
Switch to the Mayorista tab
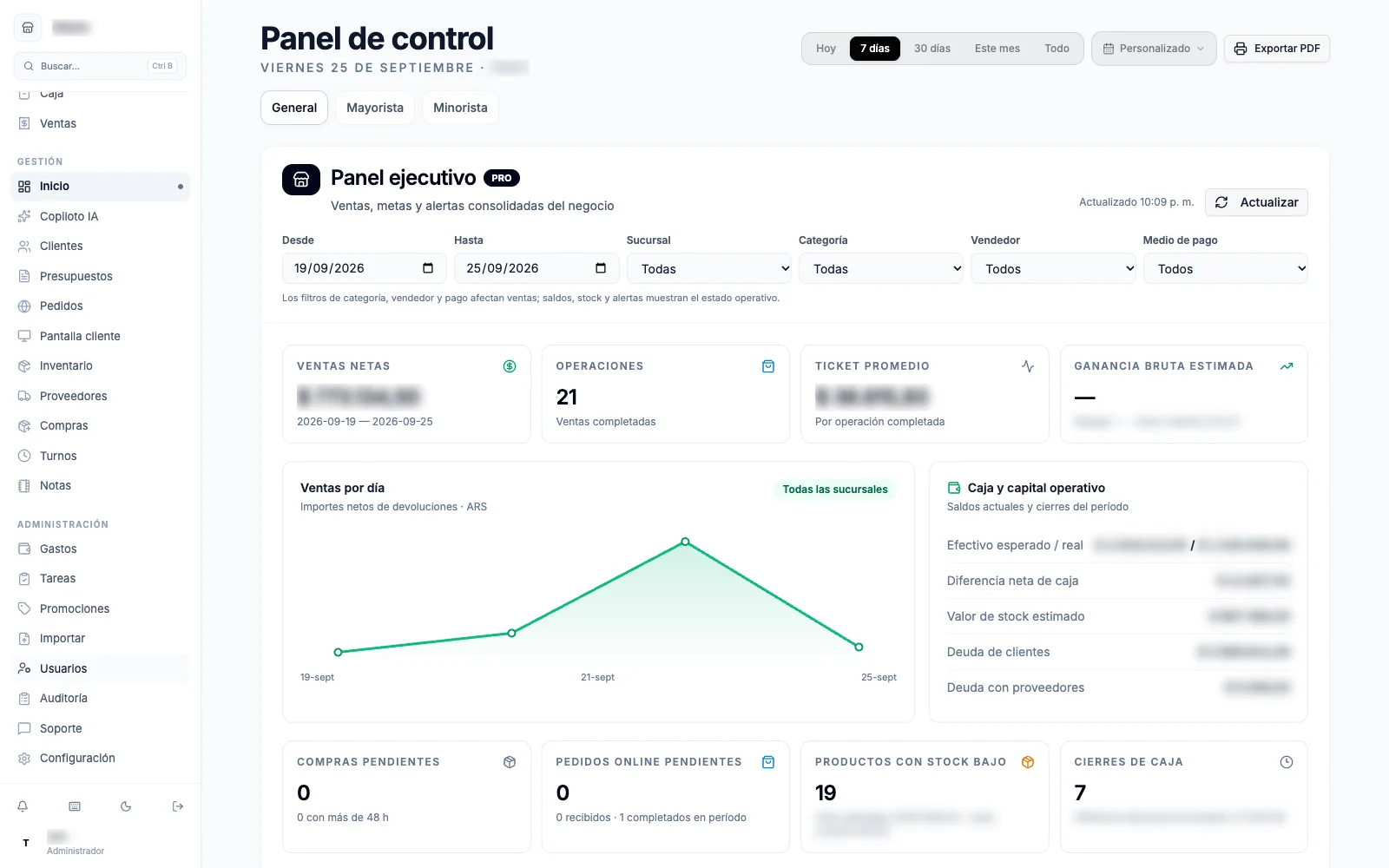[375, 108]
